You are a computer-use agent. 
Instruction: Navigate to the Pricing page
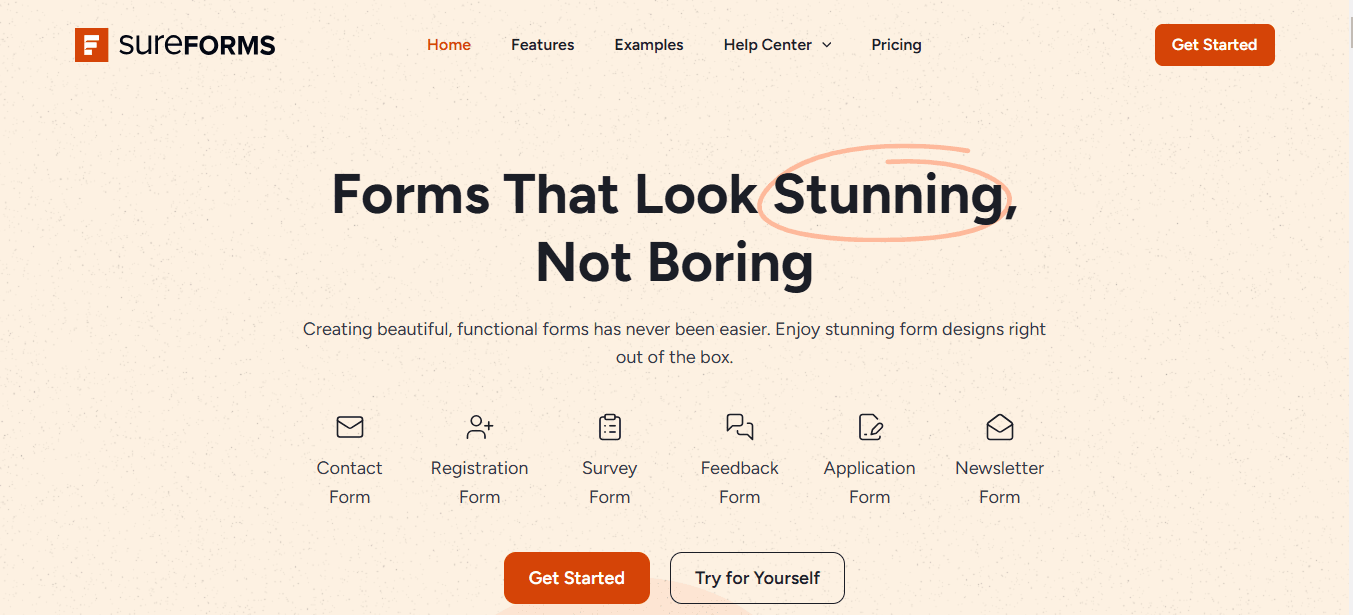(x=896, y=45)
